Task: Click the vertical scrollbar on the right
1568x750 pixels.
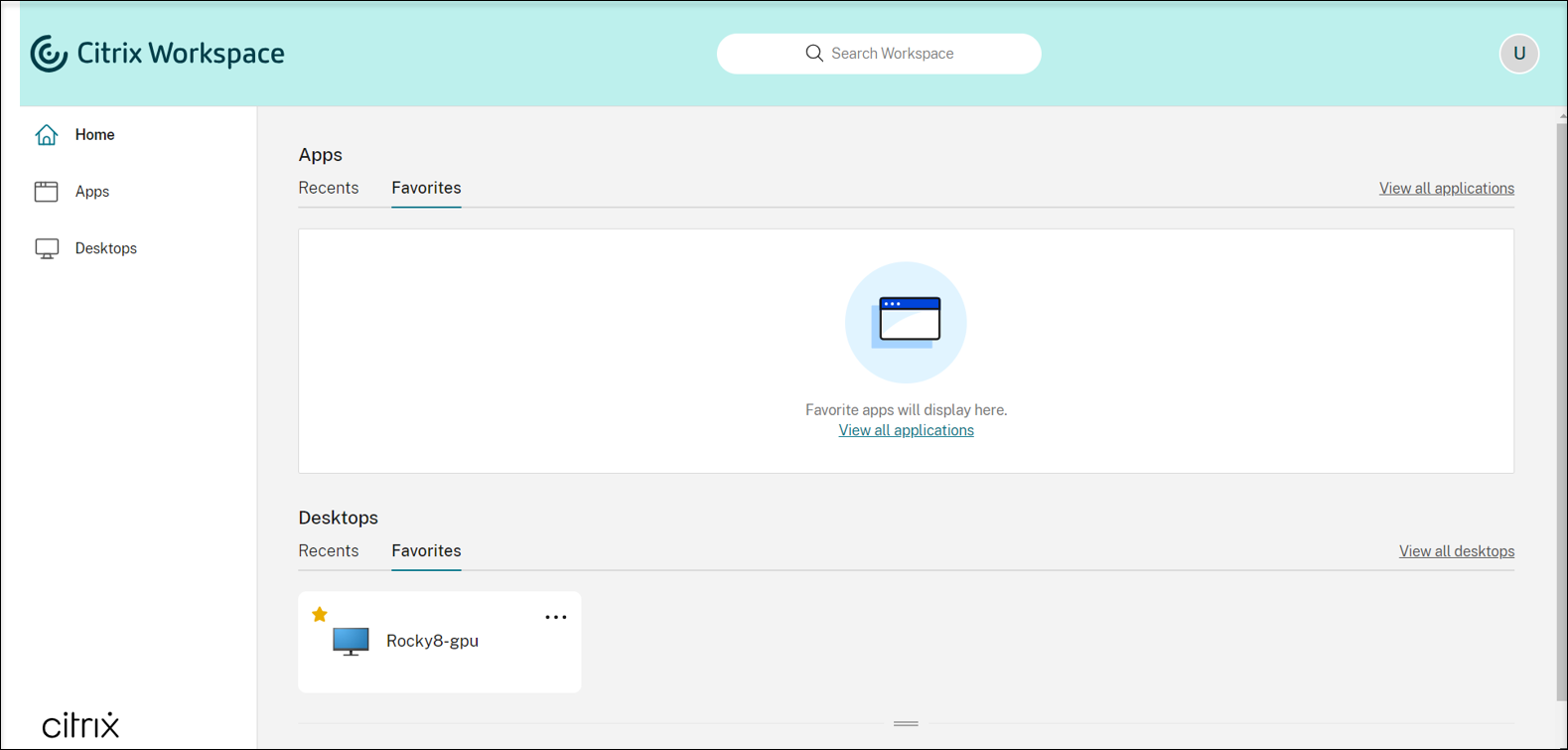Action: tap(1561, 412)
